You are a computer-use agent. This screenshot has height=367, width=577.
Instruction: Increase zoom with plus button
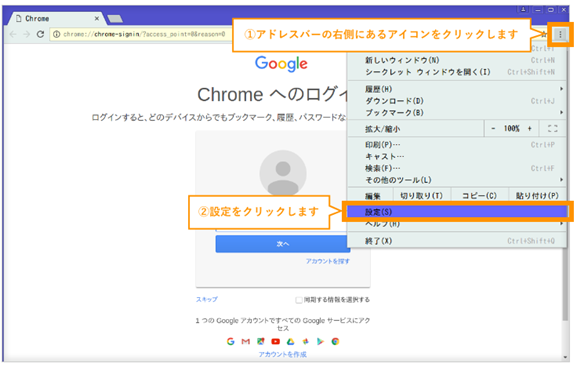pos(530,128)
